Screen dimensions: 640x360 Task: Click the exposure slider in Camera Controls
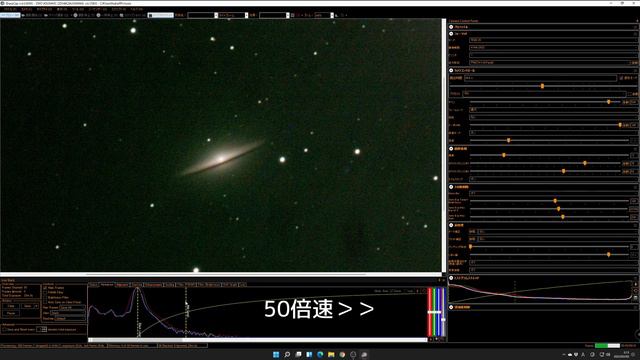coord(542,86)
